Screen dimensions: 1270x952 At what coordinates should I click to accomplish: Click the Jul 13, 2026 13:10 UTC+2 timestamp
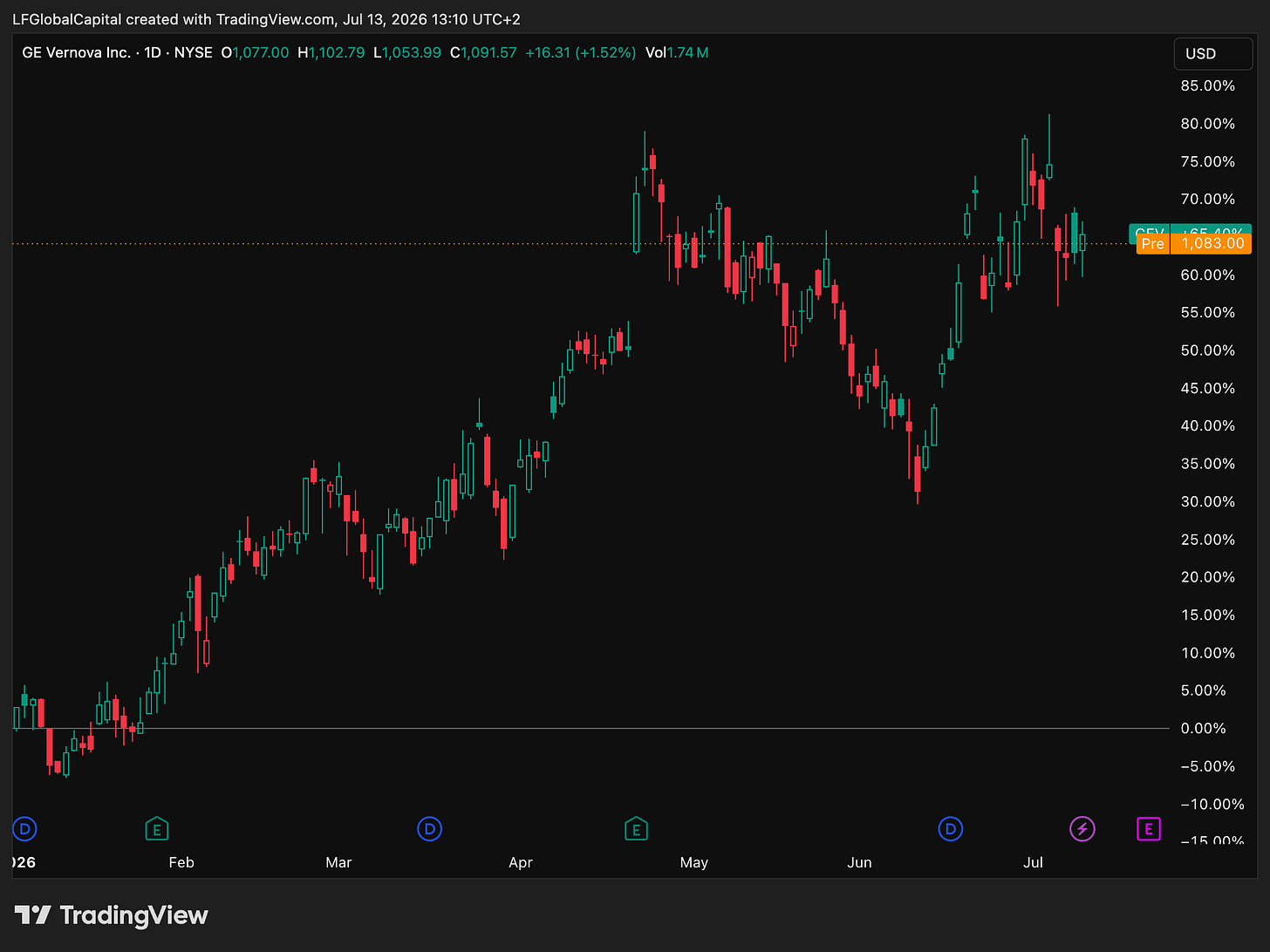tap(430, 18)
